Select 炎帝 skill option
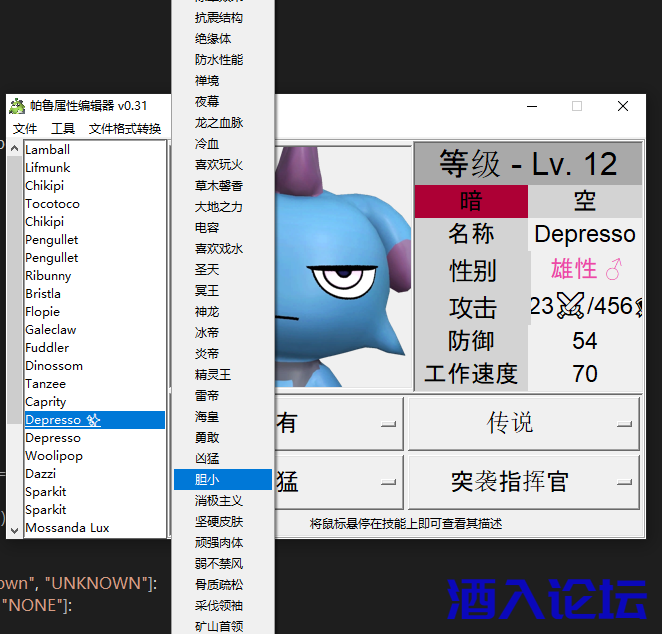662x634 pixels. click(x=223, y=353)
